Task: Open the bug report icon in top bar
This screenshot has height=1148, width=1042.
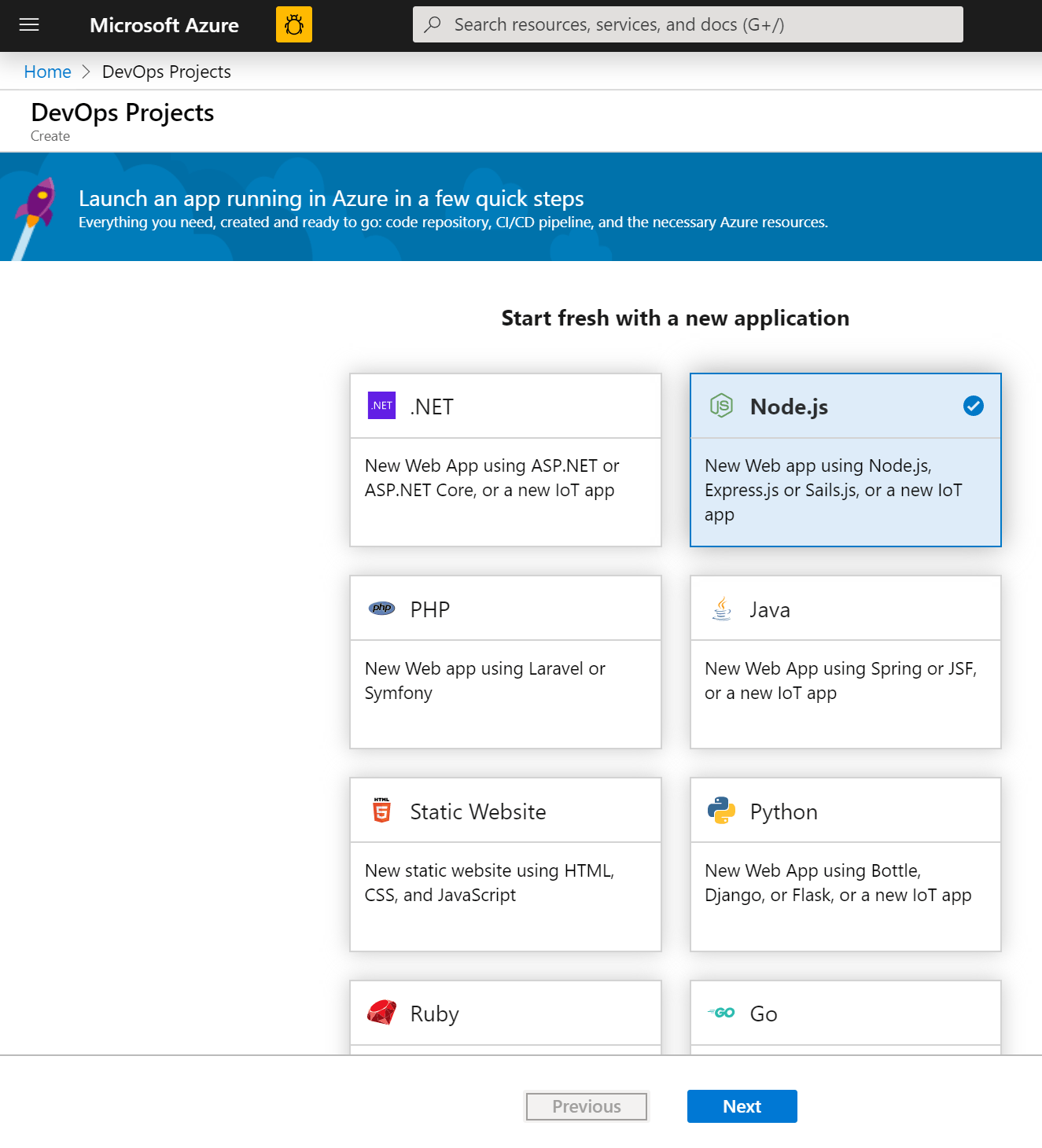Action: [x=293, y=24]
